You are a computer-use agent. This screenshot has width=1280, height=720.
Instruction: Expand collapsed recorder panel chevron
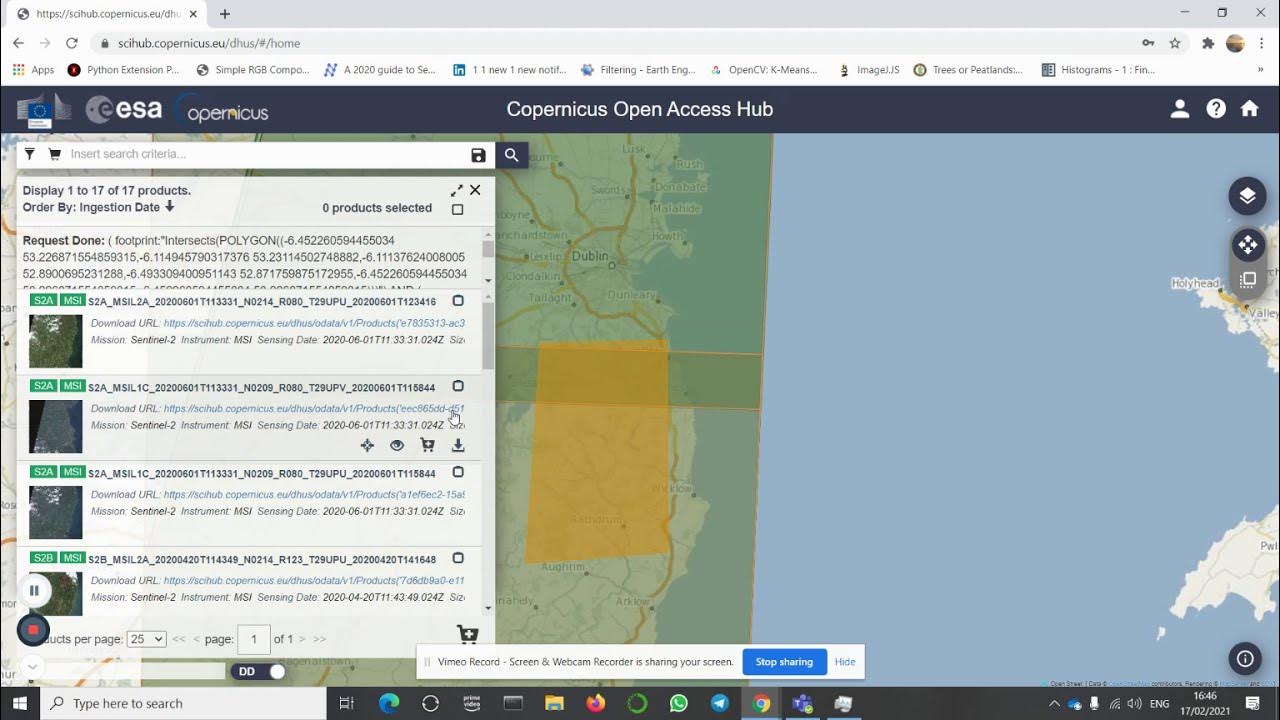[32, 666]
